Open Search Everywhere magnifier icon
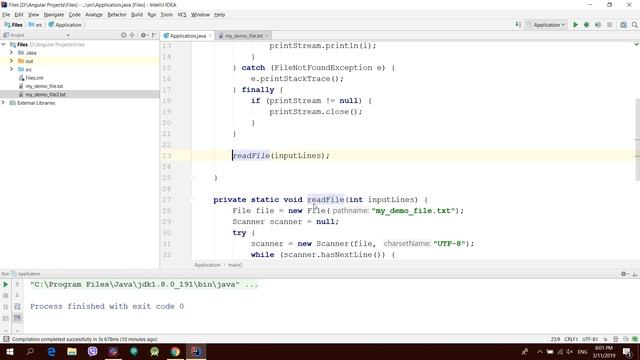Image resolution: width=640 pixels, height=360 pixels. coord(635,25)
